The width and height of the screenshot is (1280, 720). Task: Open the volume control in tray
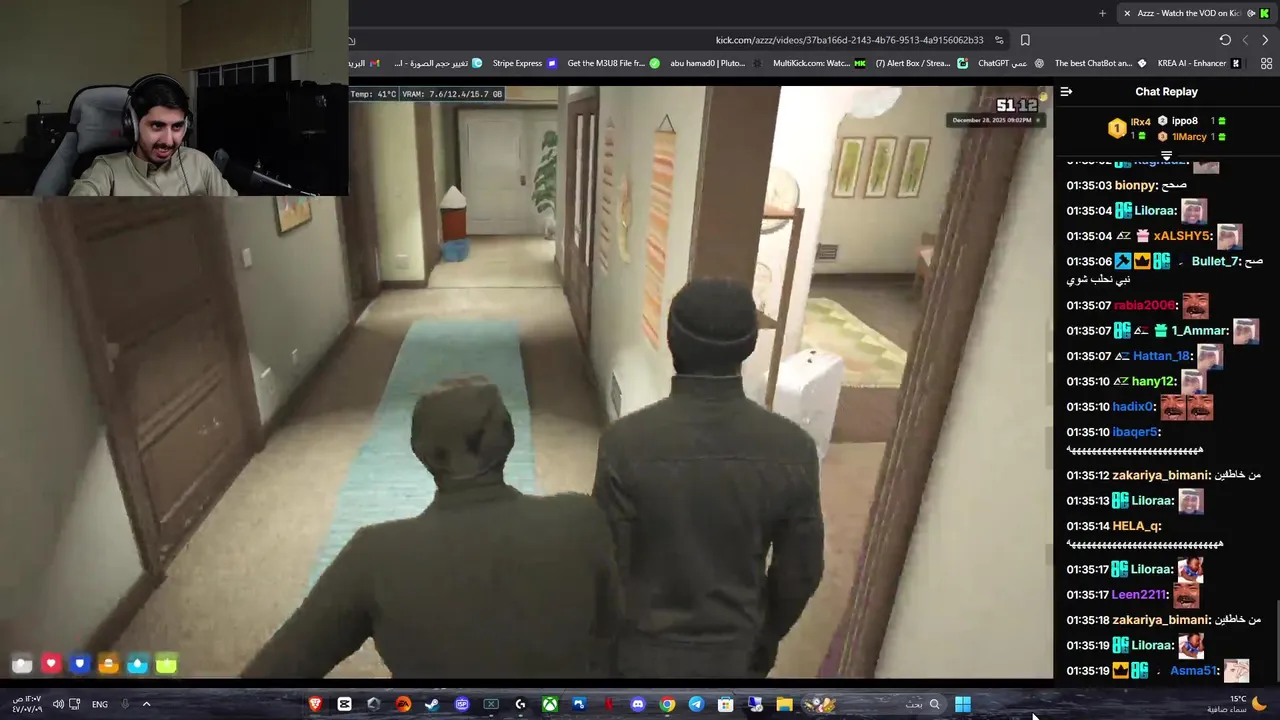pos(58,704)
